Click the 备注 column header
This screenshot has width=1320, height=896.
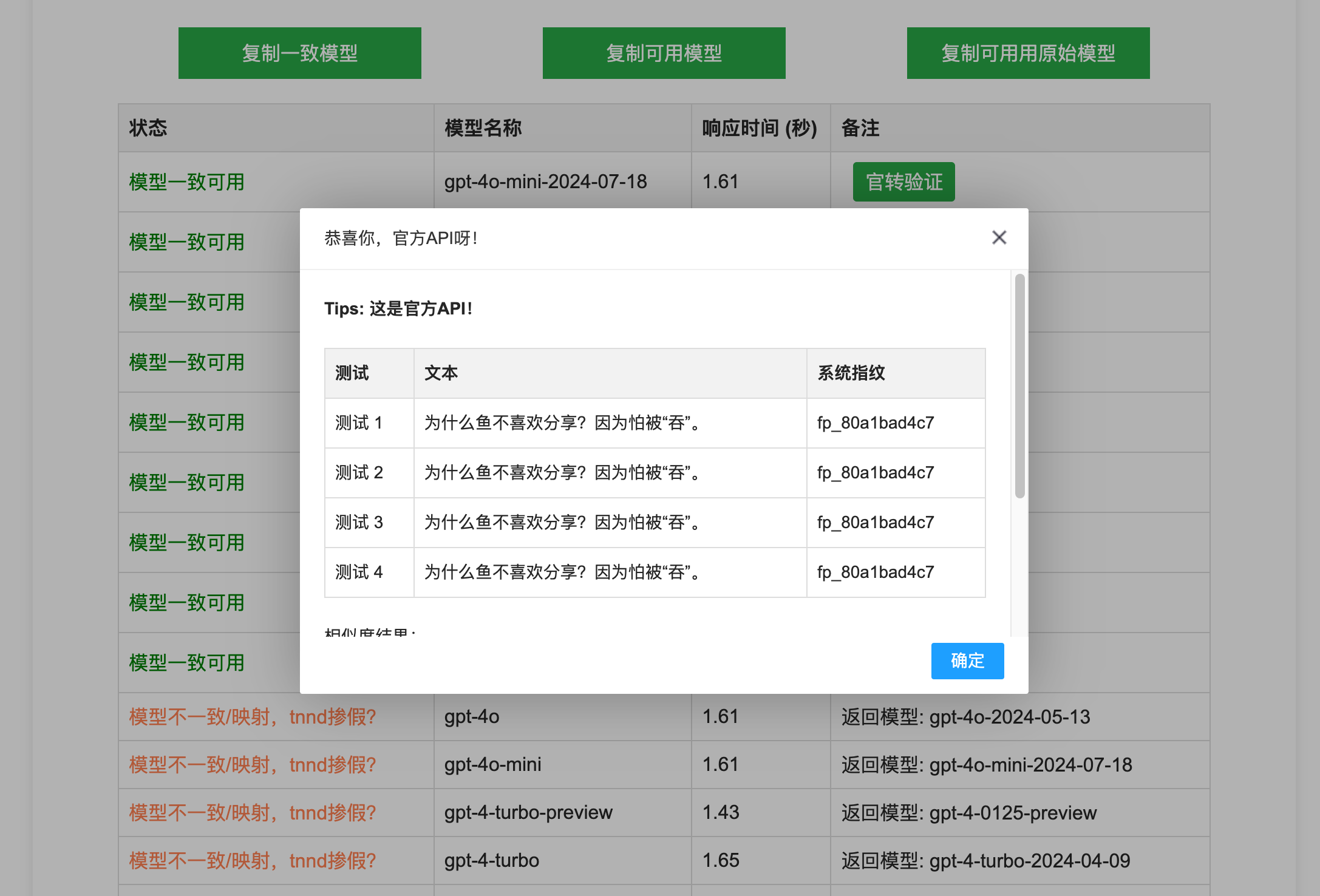coord(1020,128)
